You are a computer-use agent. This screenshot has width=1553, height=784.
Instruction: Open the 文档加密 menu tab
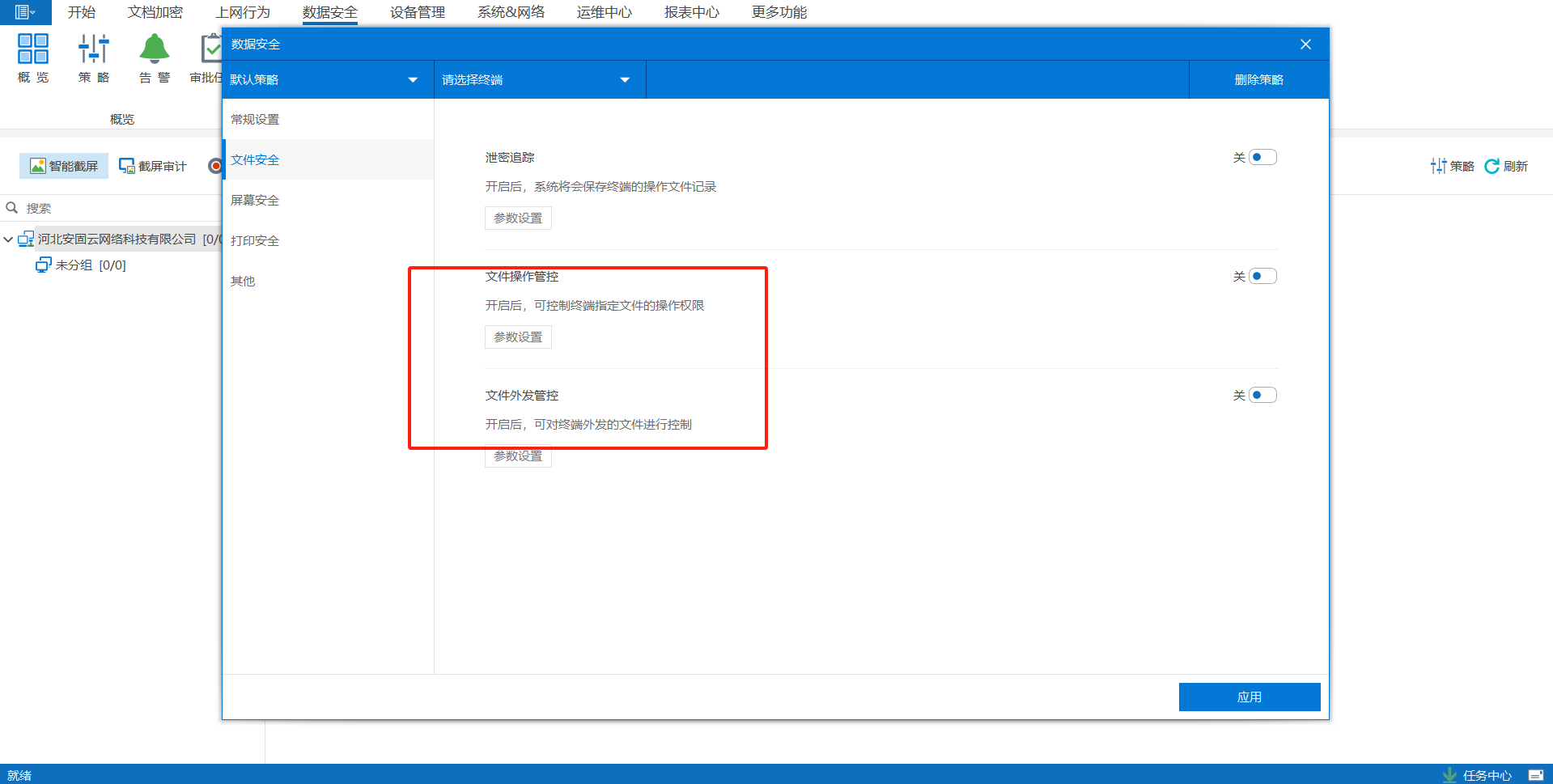[x=155, y=12]
